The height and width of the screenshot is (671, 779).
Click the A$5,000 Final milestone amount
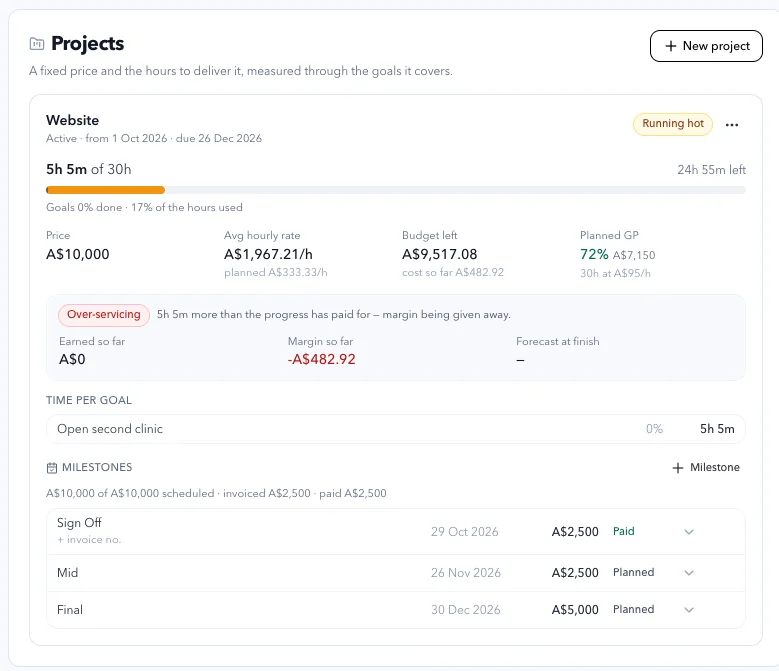575,609
